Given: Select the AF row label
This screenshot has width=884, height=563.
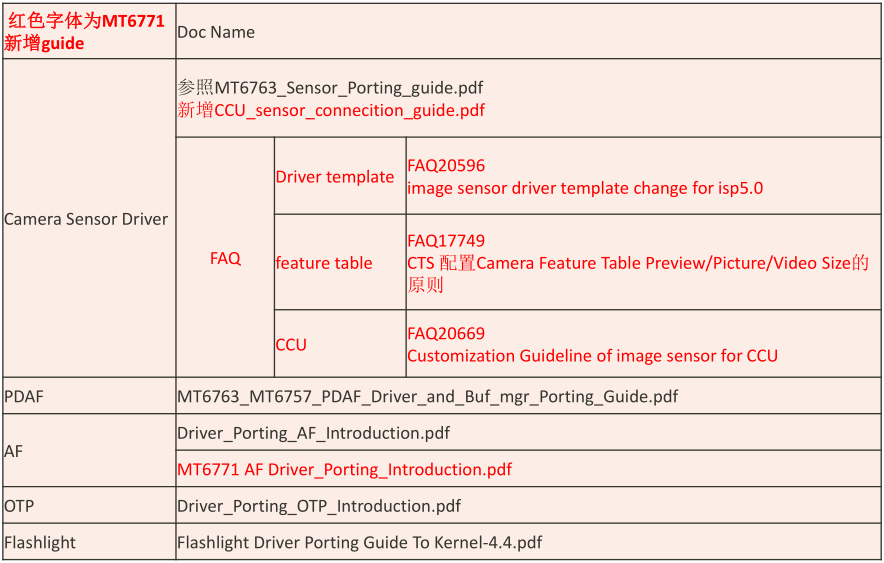Looking at the screenshot, I should click(x=14, y=451).
